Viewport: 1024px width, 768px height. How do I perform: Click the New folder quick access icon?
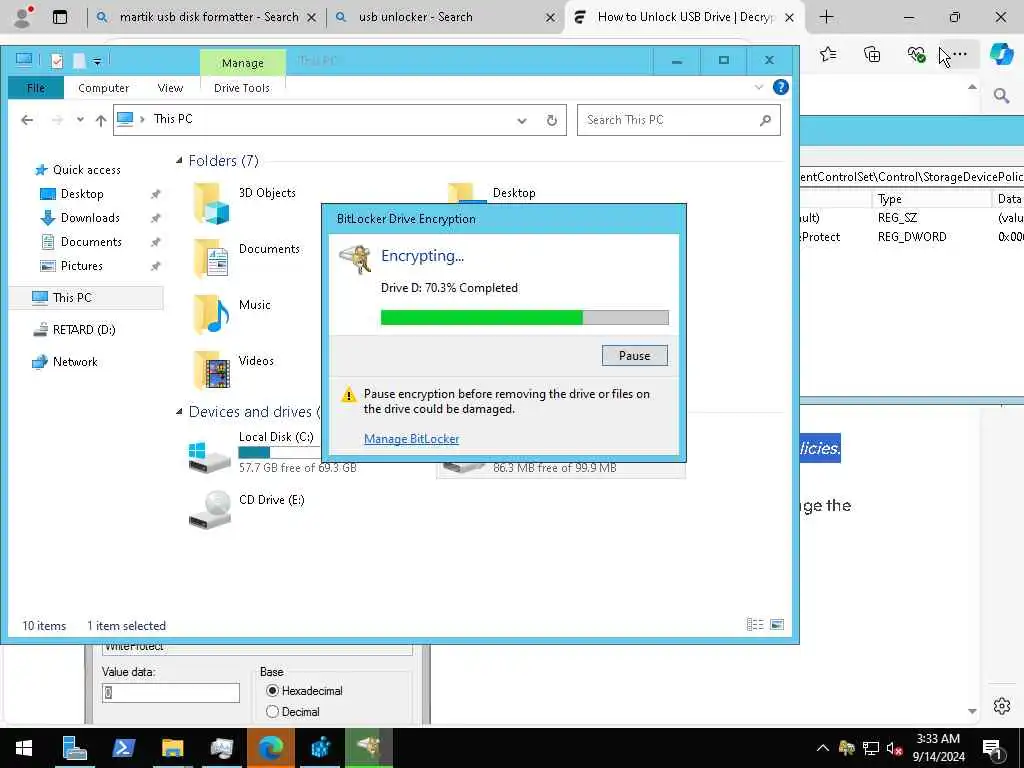tap(79, 61)
